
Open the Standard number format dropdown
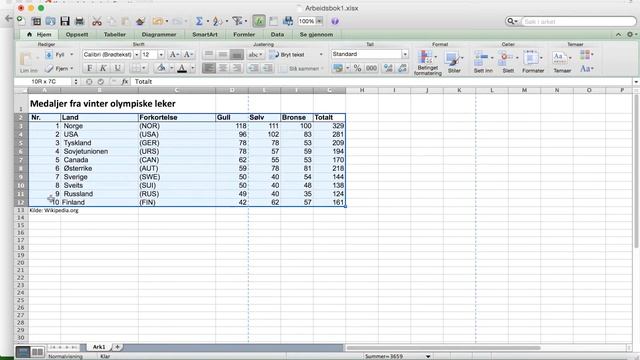[405, 54]
